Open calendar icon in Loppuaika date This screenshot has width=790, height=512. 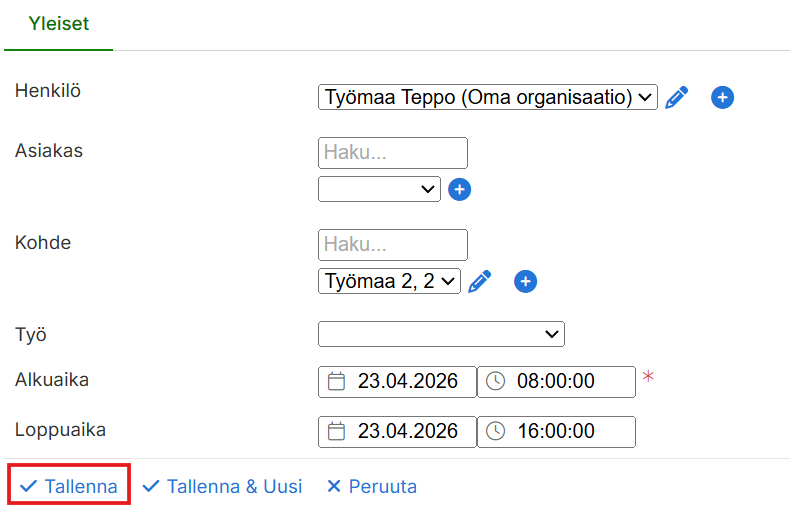(337, 431)
